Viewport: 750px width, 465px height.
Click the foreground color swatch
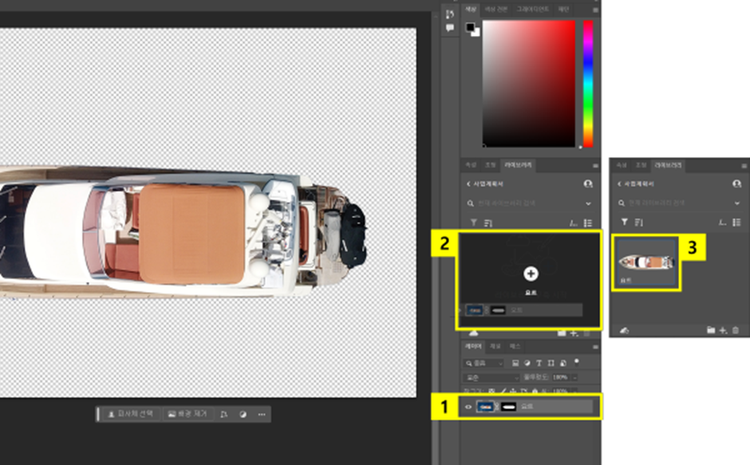(471, 27)
